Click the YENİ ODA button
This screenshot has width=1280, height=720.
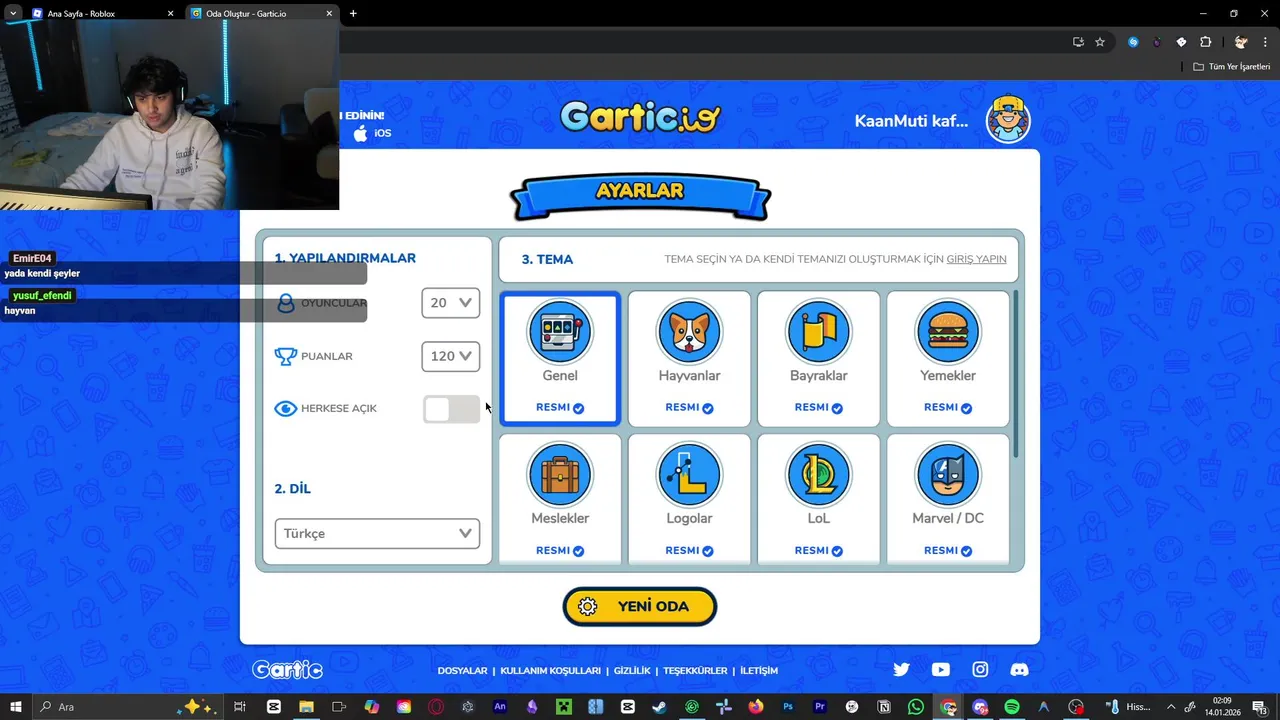640,606
